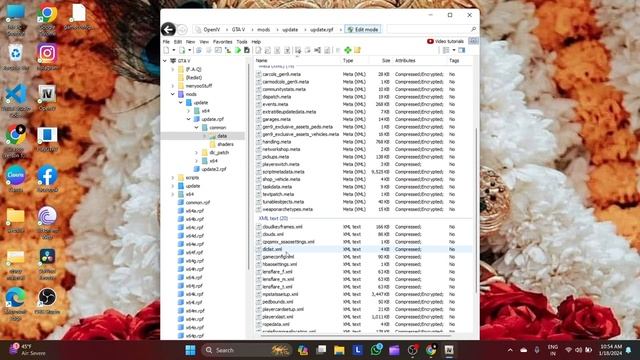
Task: Open the new file dropdown arrow
Action: [173, 50]
